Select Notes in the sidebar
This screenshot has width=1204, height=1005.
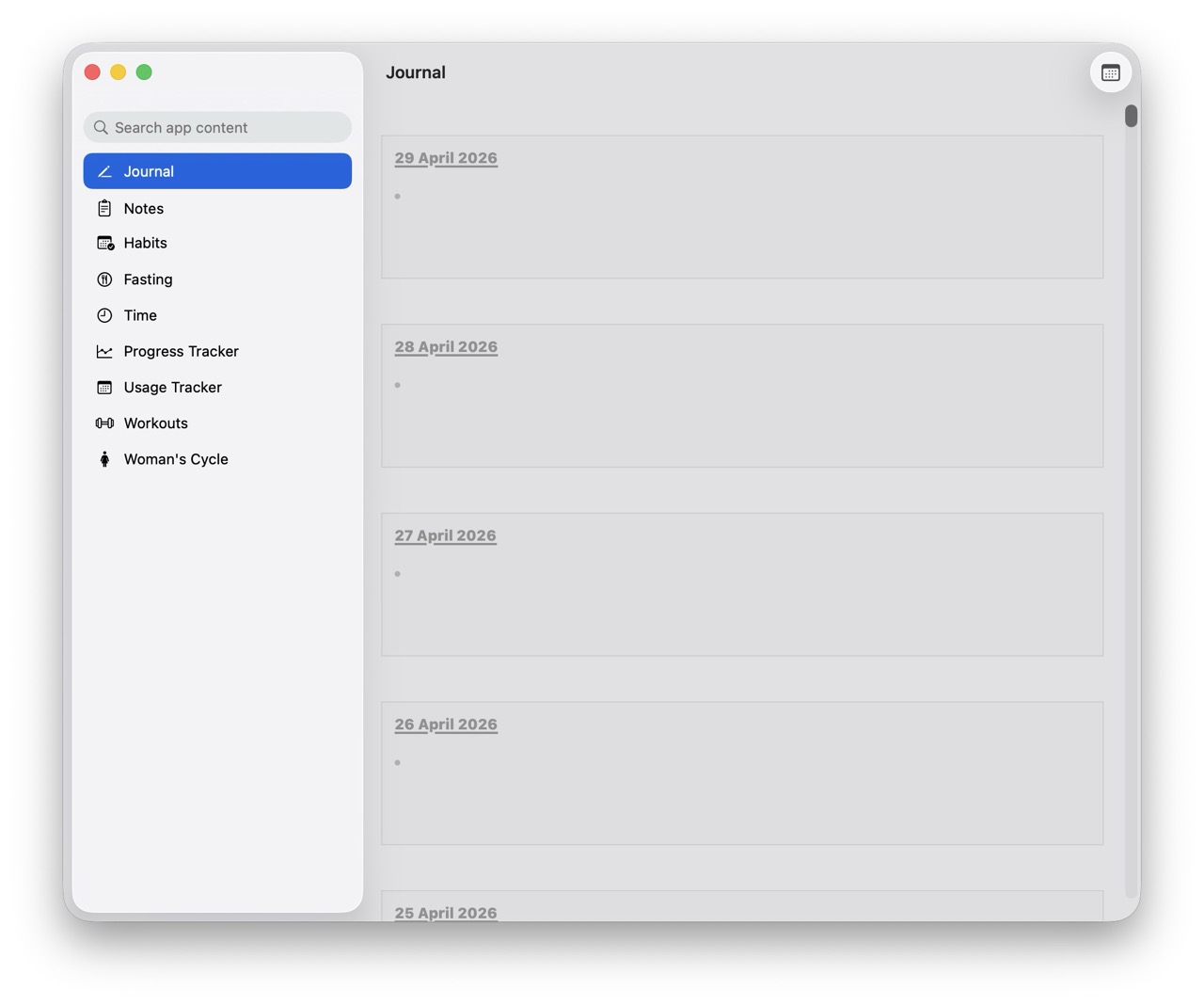pyautogui.click(x=144, y=208)
